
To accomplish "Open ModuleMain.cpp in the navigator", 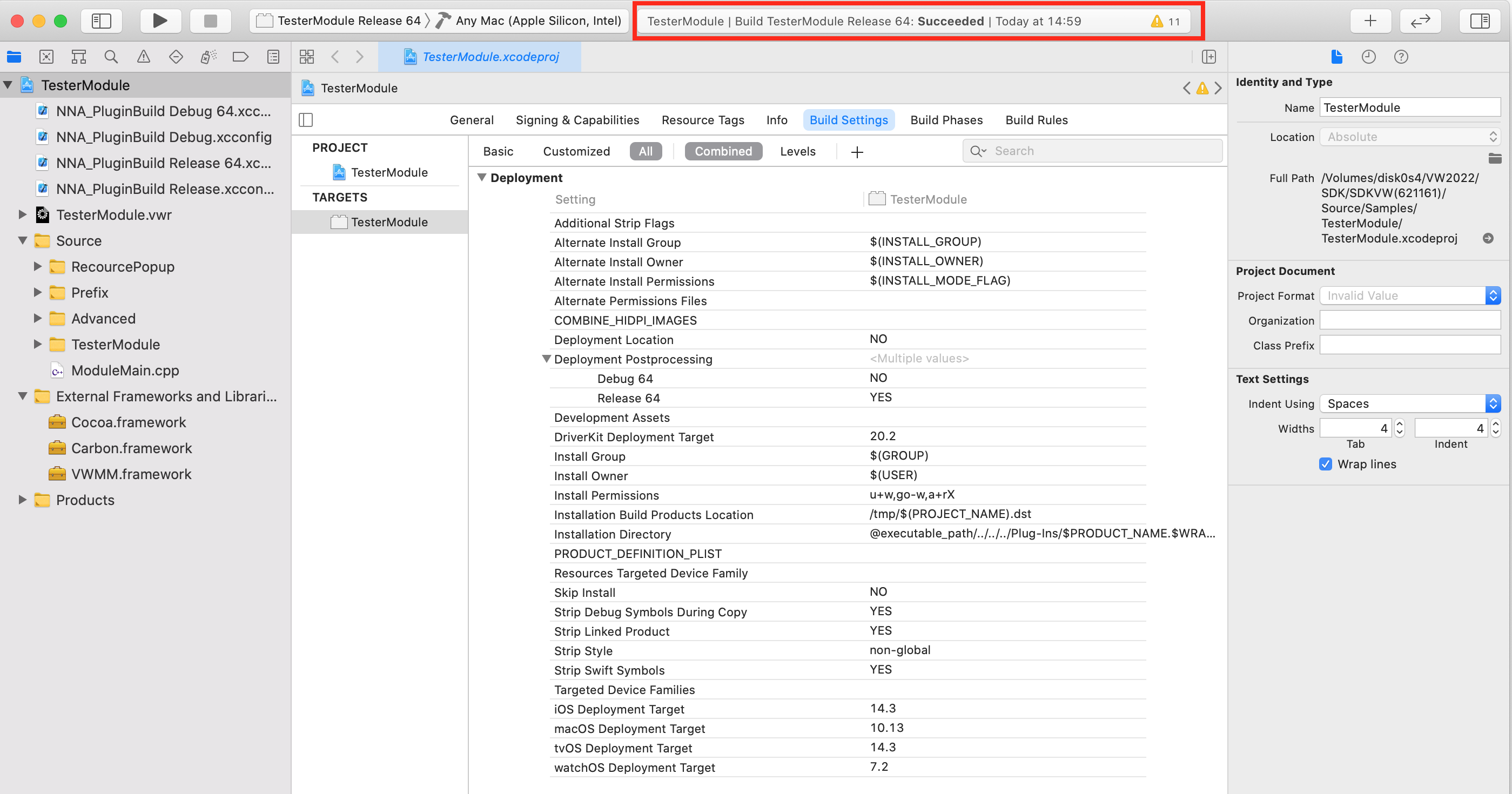I will pyautogui.click(x=124, y=371).
